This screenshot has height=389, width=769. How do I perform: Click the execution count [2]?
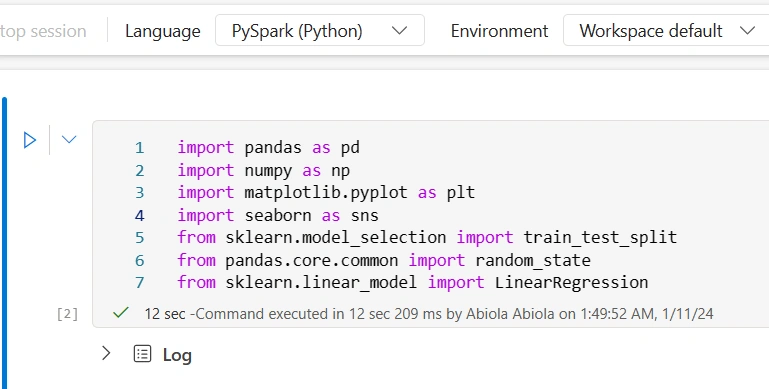(x=67, y=314)
